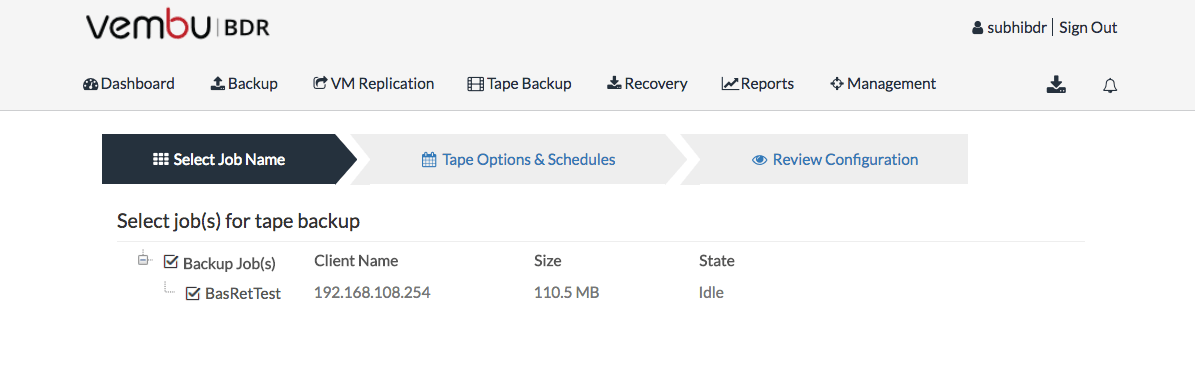Click the user profile icon beside subhibdr
This screenshot has width=1195, height=389.
978,28
